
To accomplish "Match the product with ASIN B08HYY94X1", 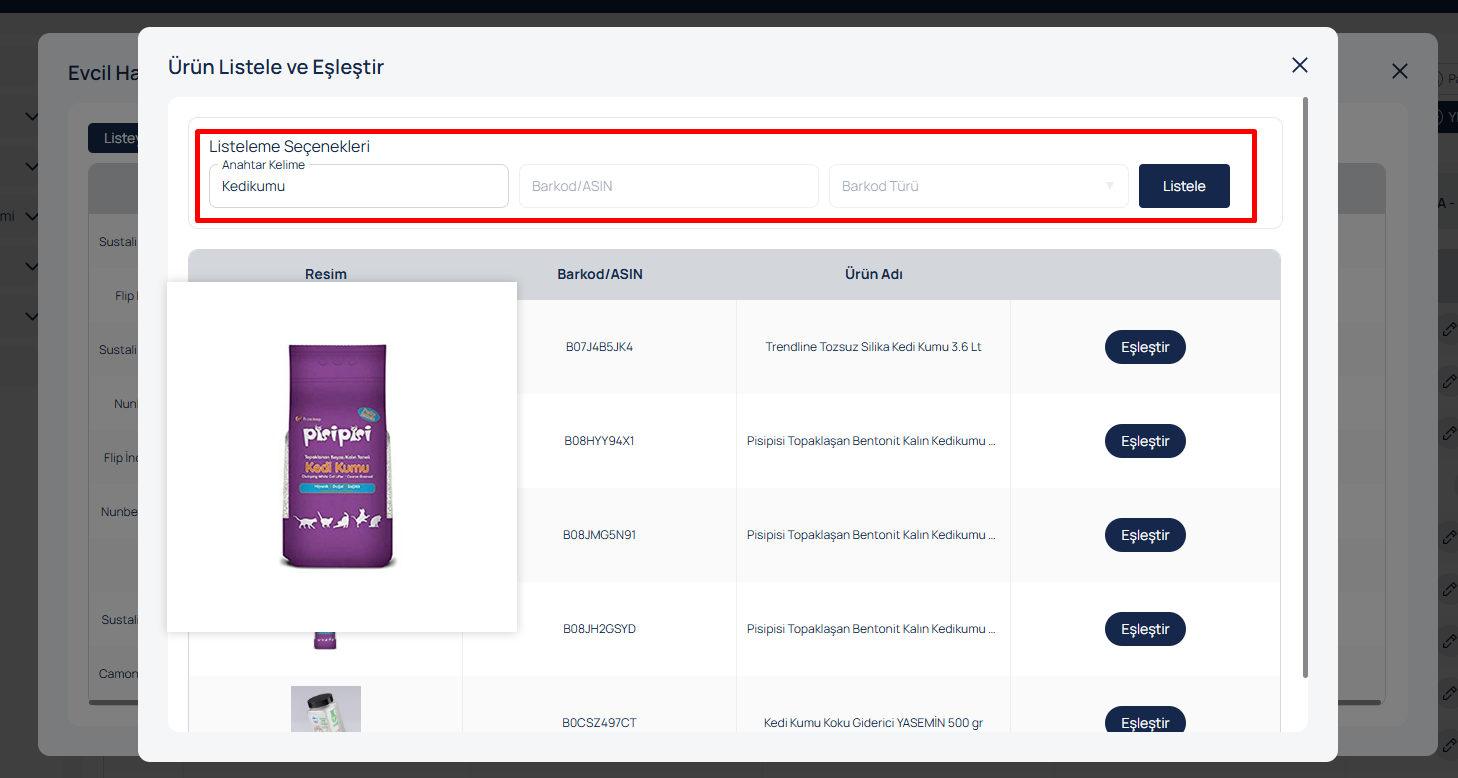I will coord(1144,441).
